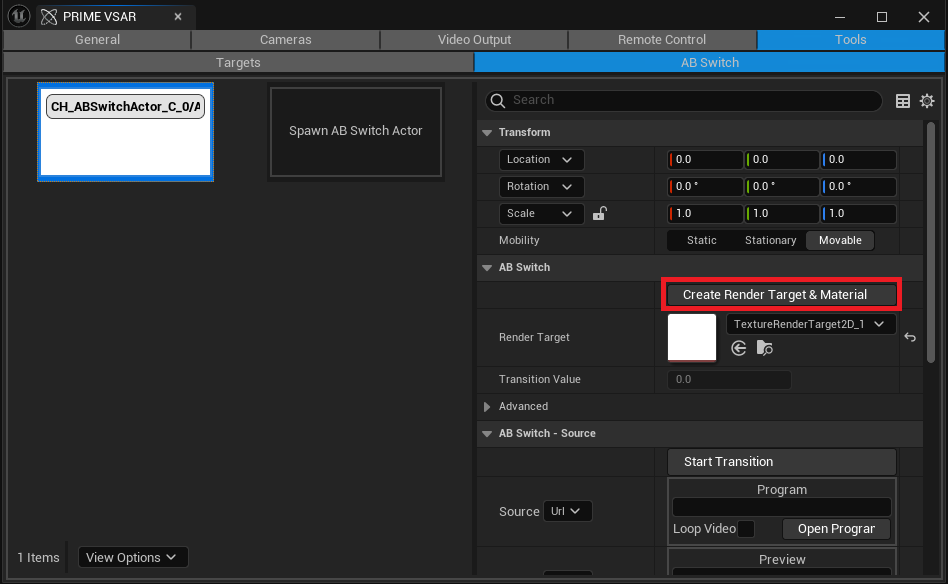Browse to Render Target in content browser
948x584 pixels.
point(764,348)
